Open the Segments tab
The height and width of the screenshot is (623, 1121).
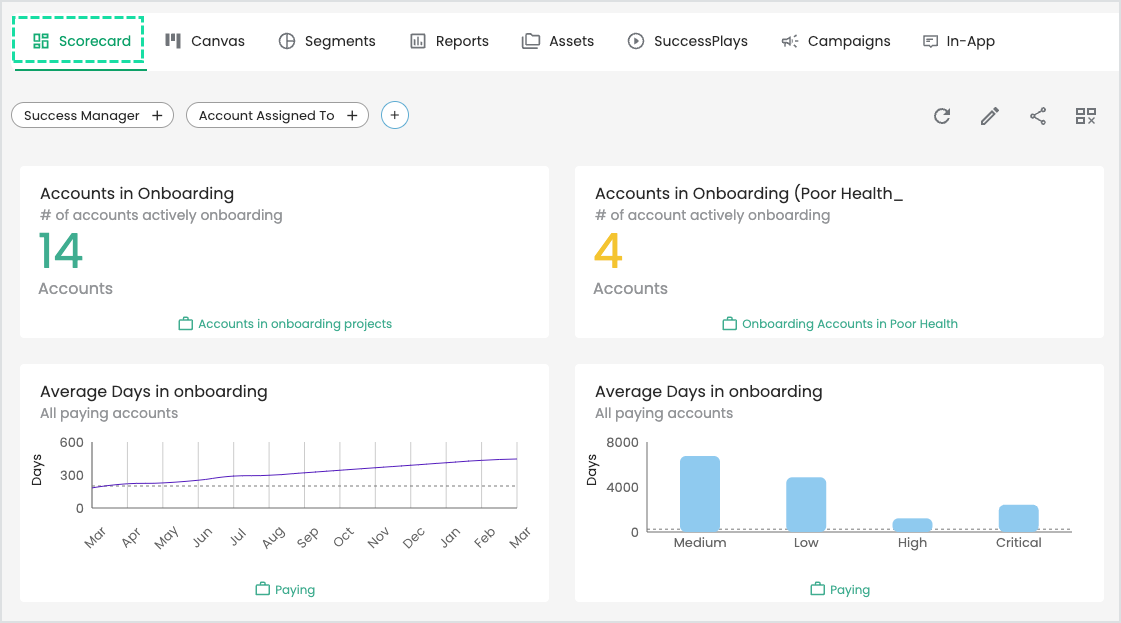(327, 41)
